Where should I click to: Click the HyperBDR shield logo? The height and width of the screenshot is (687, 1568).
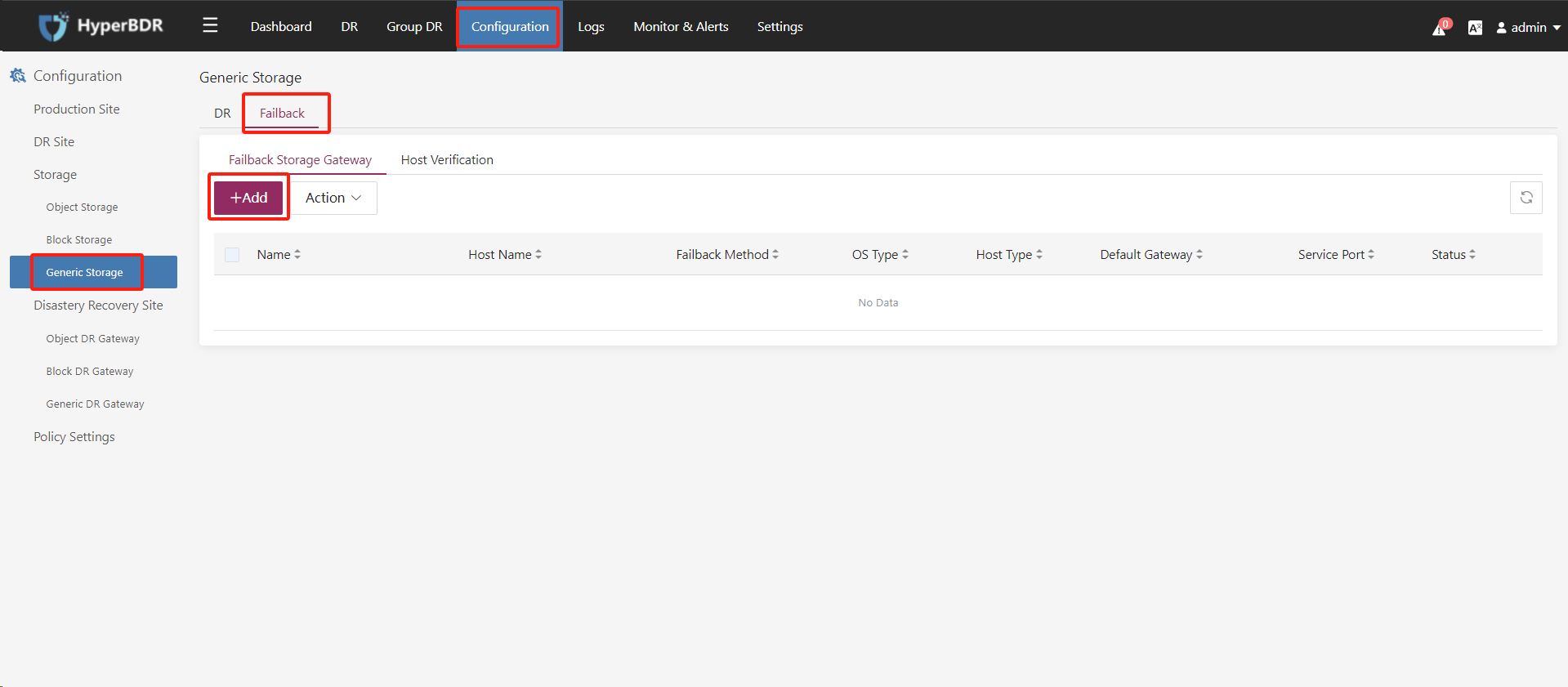(53, 26)
